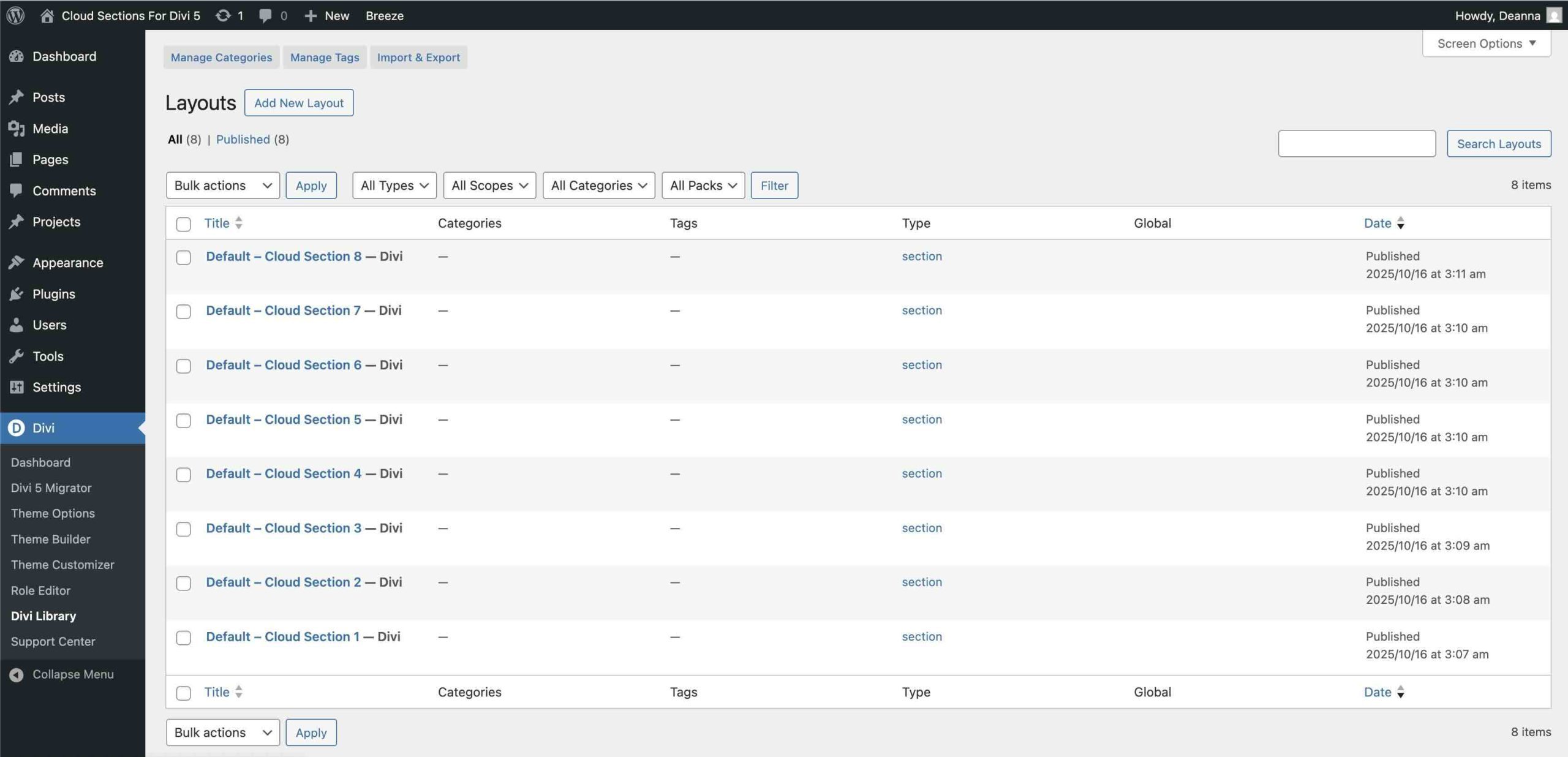Open the All Types dropdown
The image size is (1568, 757).
click(394, 185)
